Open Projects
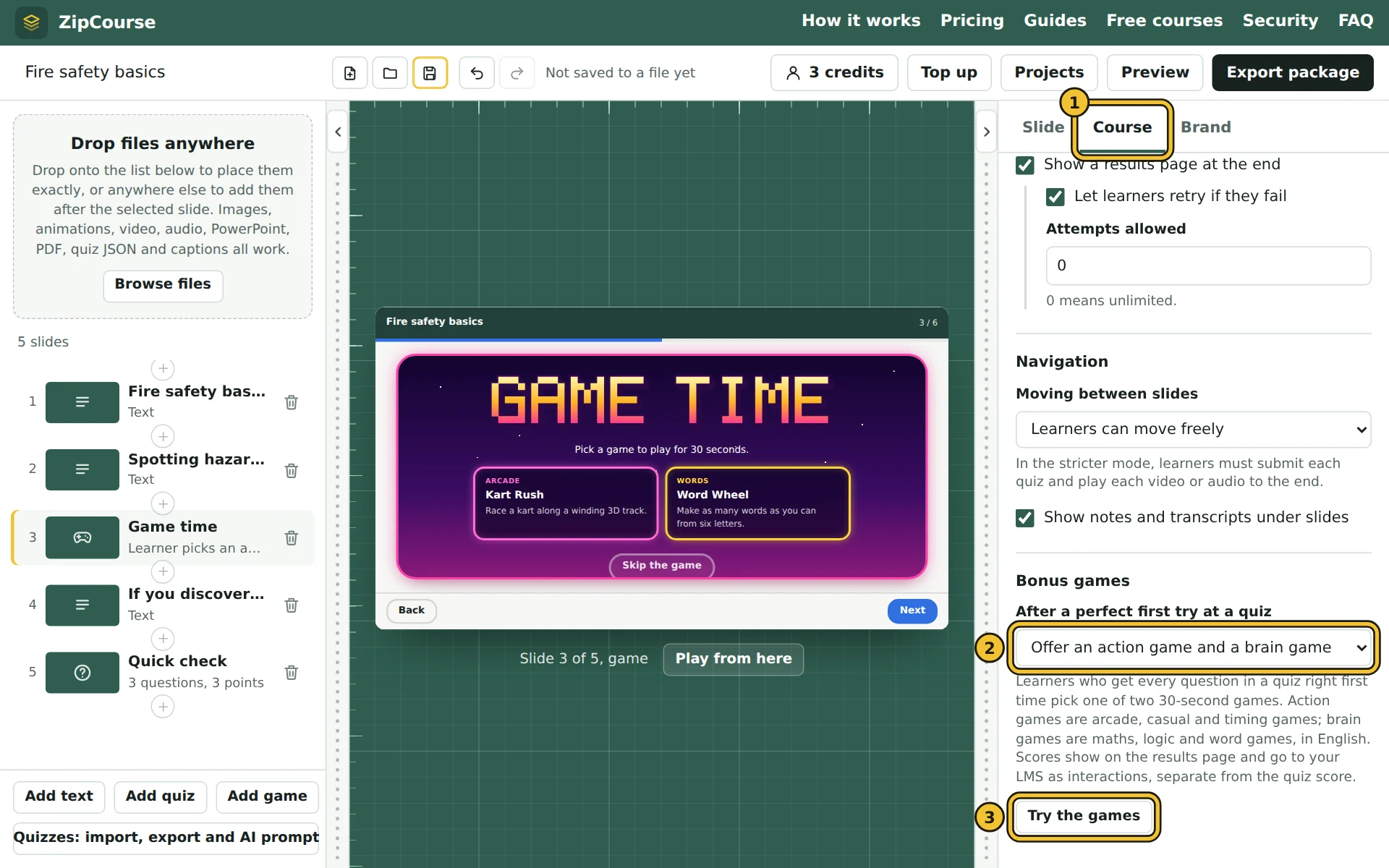This screenshot has width=1389, height=868. coord(1049,73)
